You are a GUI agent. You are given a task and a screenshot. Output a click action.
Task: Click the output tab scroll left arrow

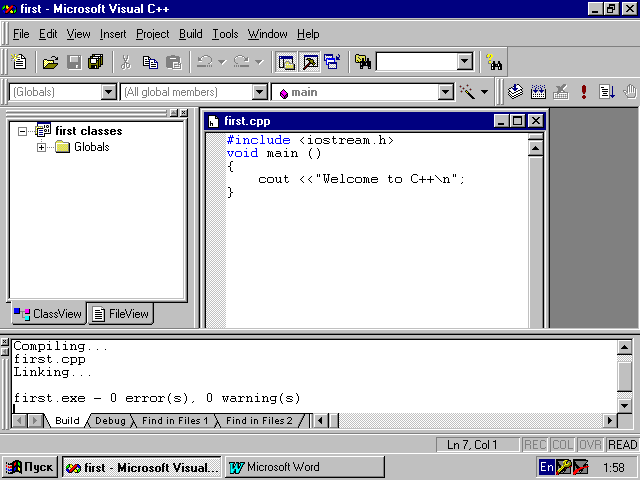[x=19, y=420]
